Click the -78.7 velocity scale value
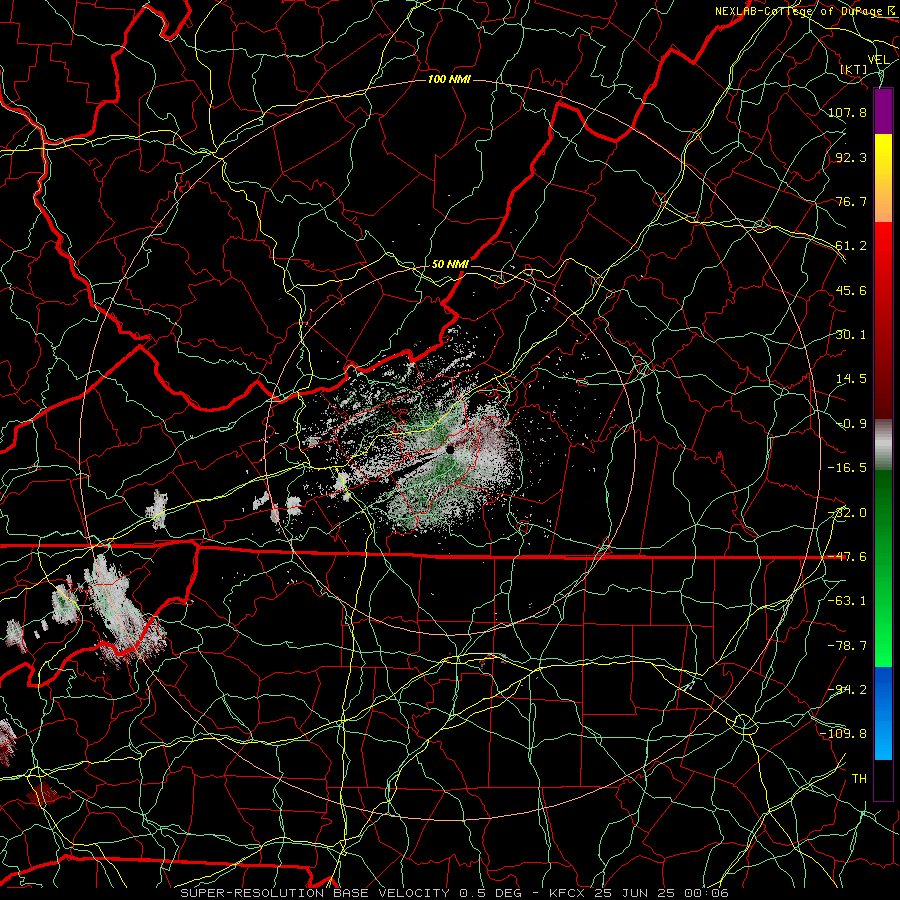This screenshot has height=900, width=900. 847,646
